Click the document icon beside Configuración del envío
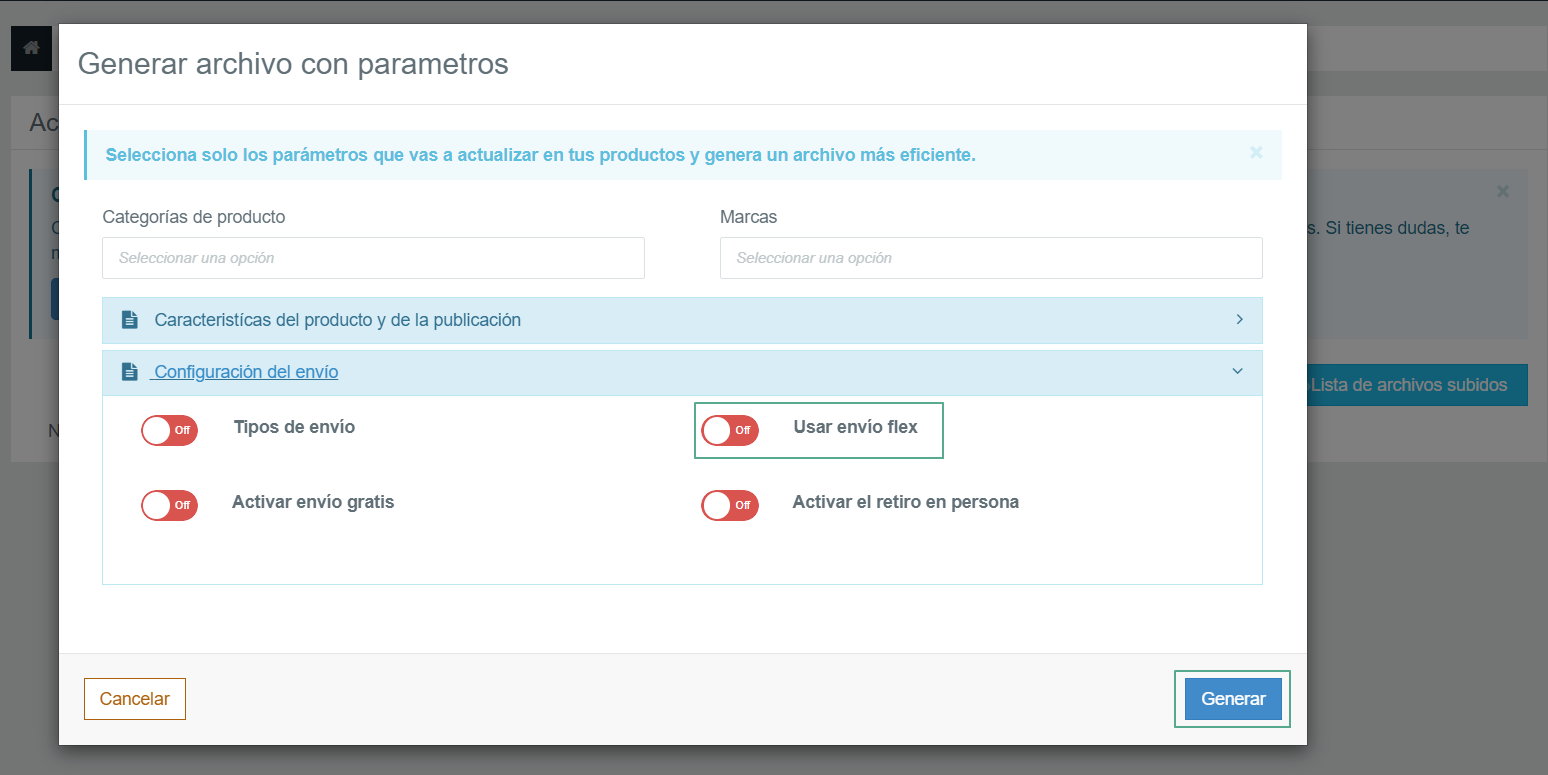This screenshot has height=775, width=1548. point(129,372)
